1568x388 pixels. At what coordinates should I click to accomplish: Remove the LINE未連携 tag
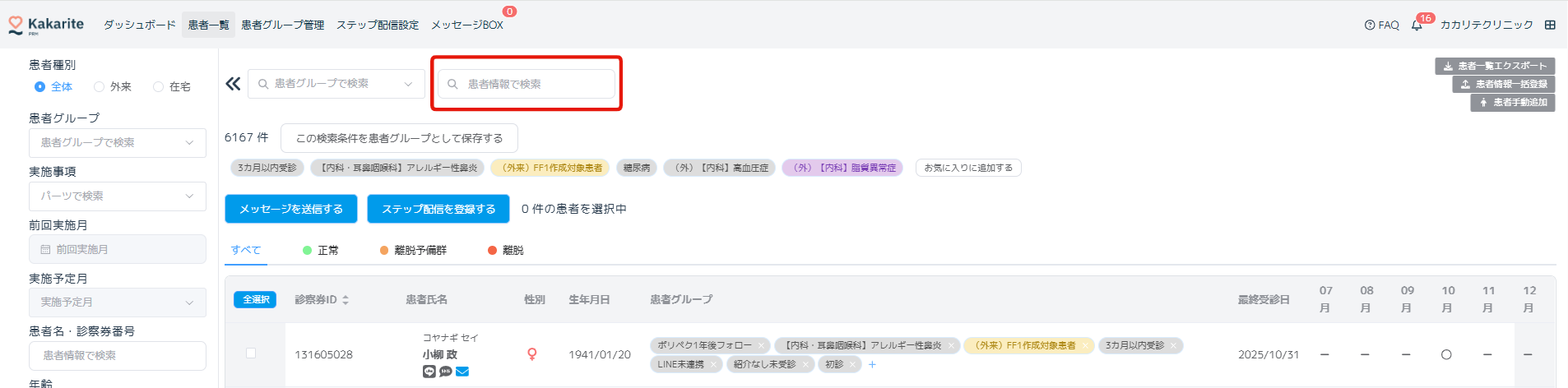click(x=713, y=364)
